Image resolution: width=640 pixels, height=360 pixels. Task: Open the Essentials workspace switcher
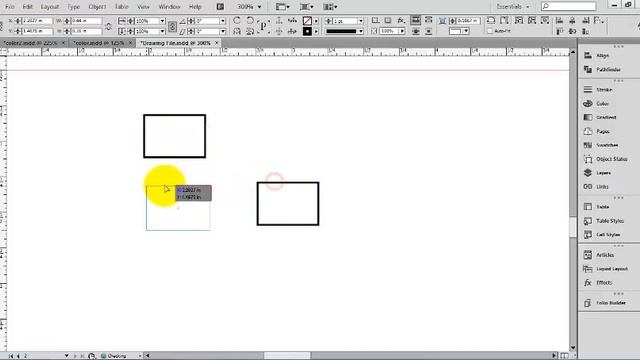coord(513,7)
